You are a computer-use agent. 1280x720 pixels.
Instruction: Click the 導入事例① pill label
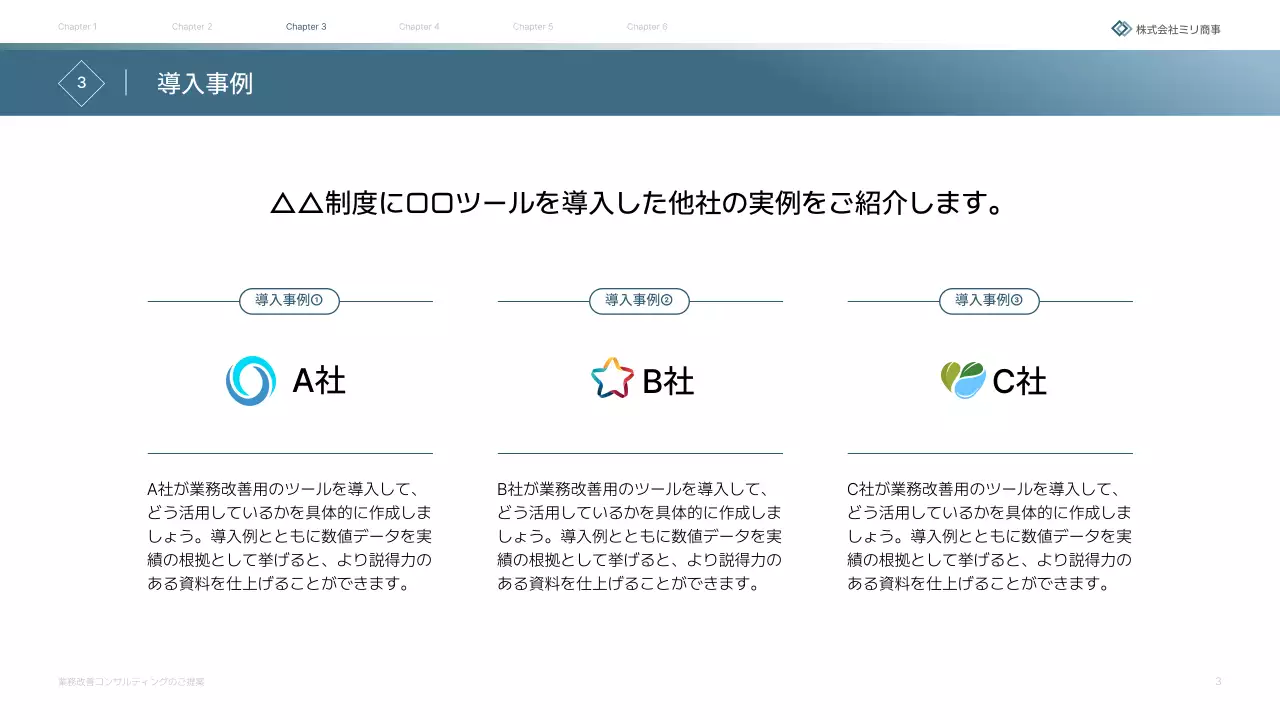(x=289, y=301)
